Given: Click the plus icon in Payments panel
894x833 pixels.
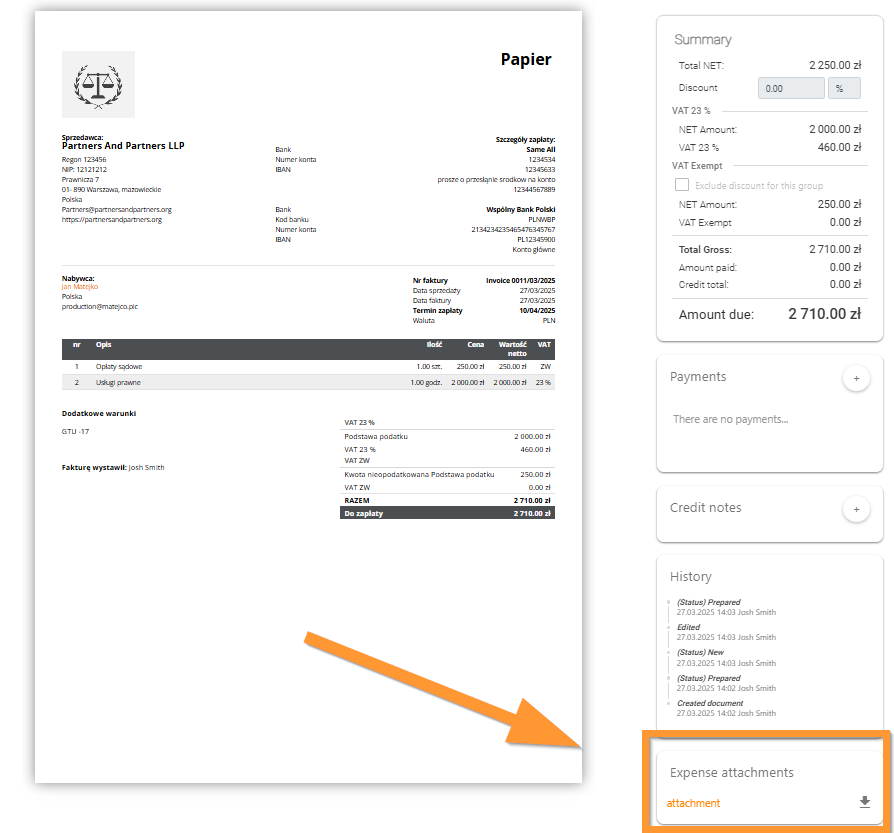Looking at the screenshot, I should pos(855,379).
